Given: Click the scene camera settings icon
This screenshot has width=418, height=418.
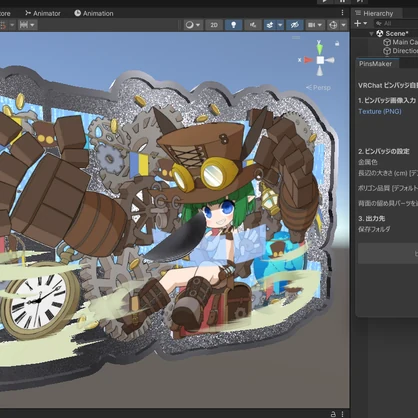Looking at the screenshot, I should [x=311, y=25].
